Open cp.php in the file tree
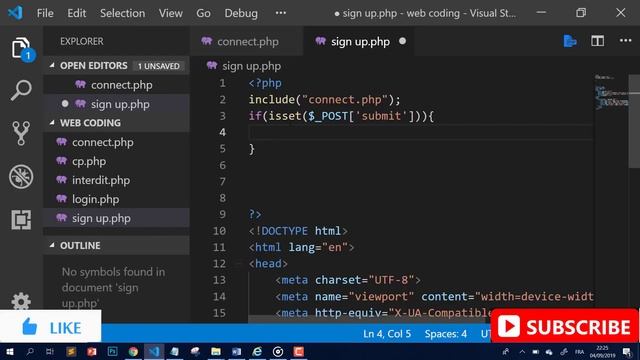Image resolution: width=640 pixels, height=360 pixels. tap(116, 161)
